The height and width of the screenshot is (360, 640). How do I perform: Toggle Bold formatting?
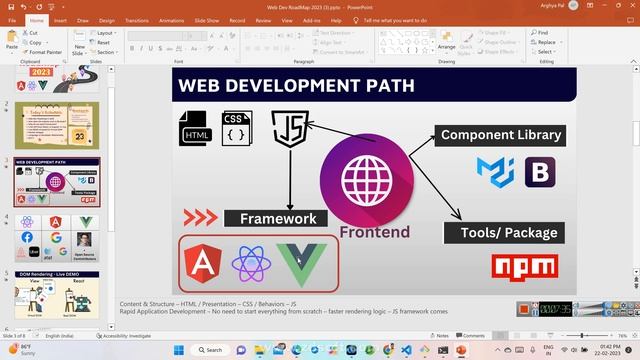click(x=132, y=49)
